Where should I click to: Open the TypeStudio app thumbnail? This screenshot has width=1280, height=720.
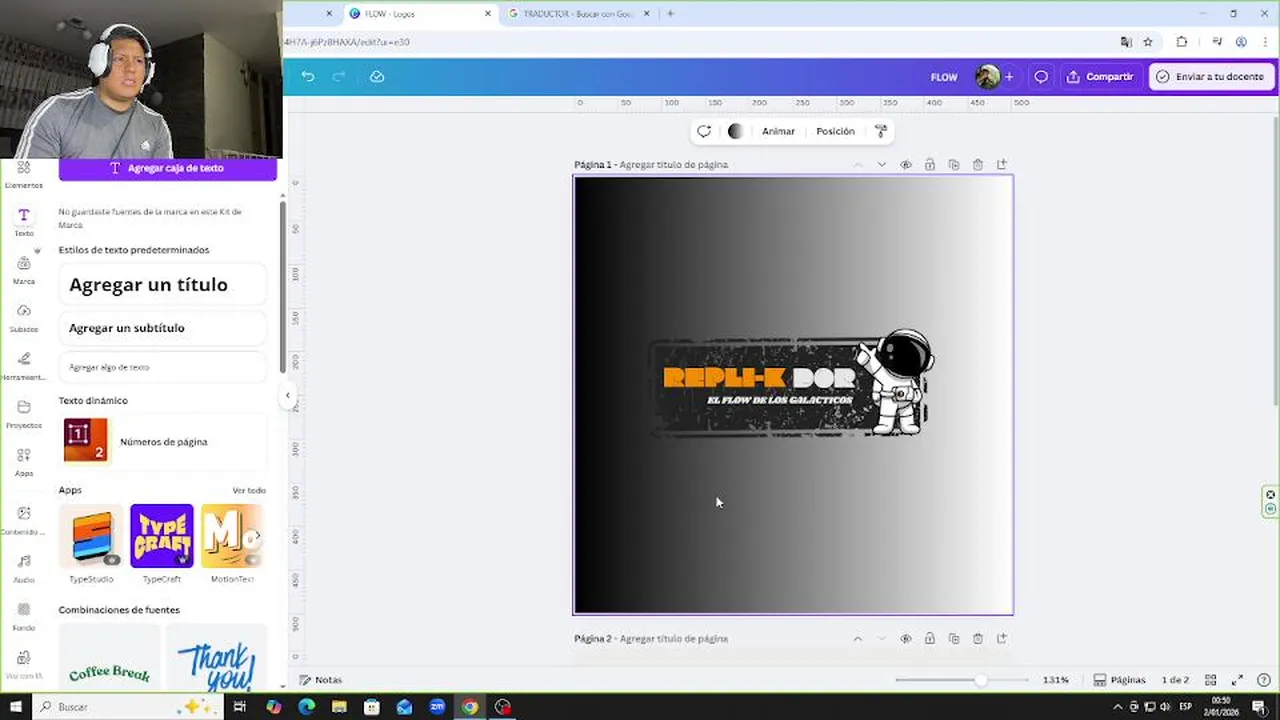[x=91, y=536]
